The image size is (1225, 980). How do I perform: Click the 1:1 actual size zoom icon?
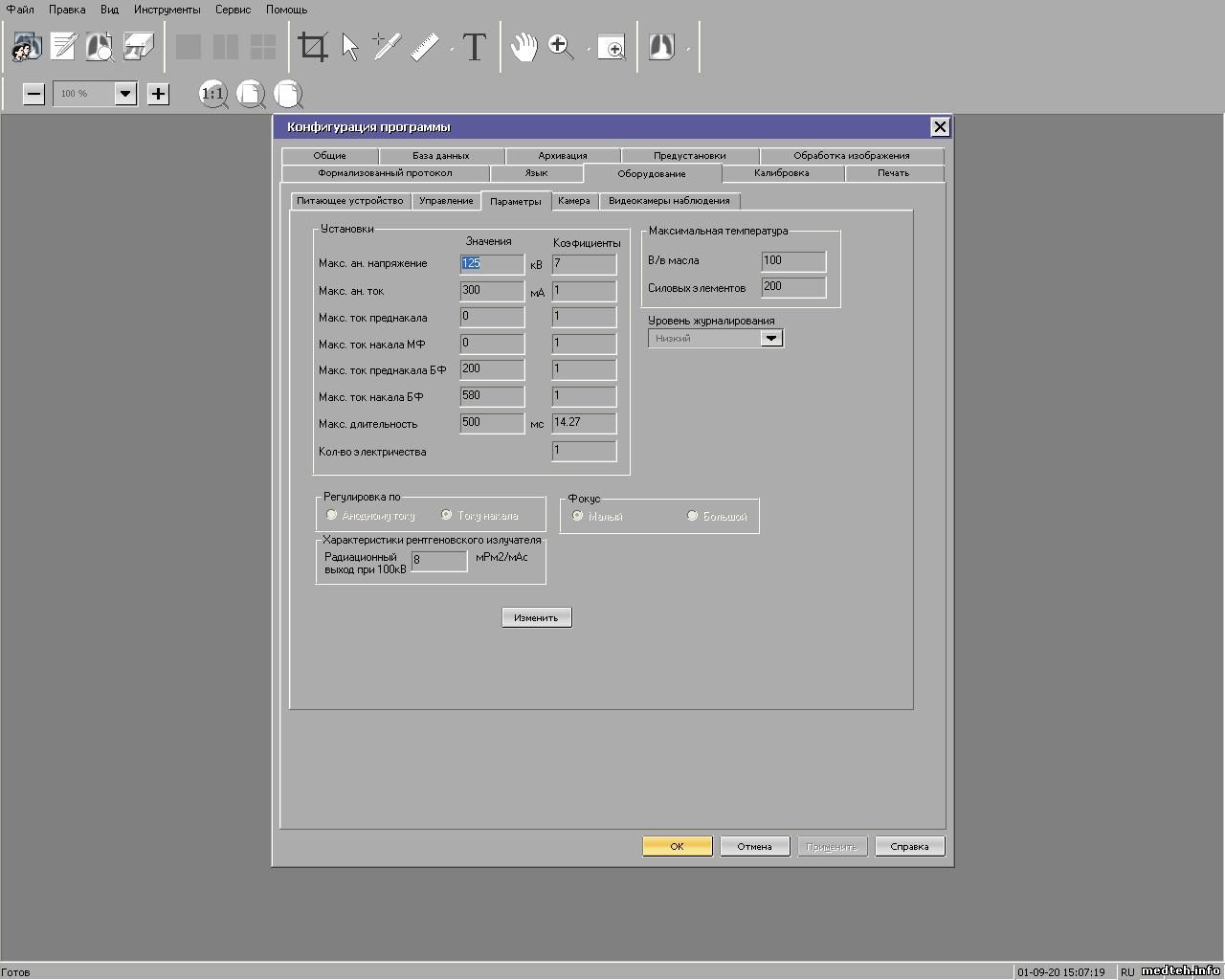click(x=212, y=94)
